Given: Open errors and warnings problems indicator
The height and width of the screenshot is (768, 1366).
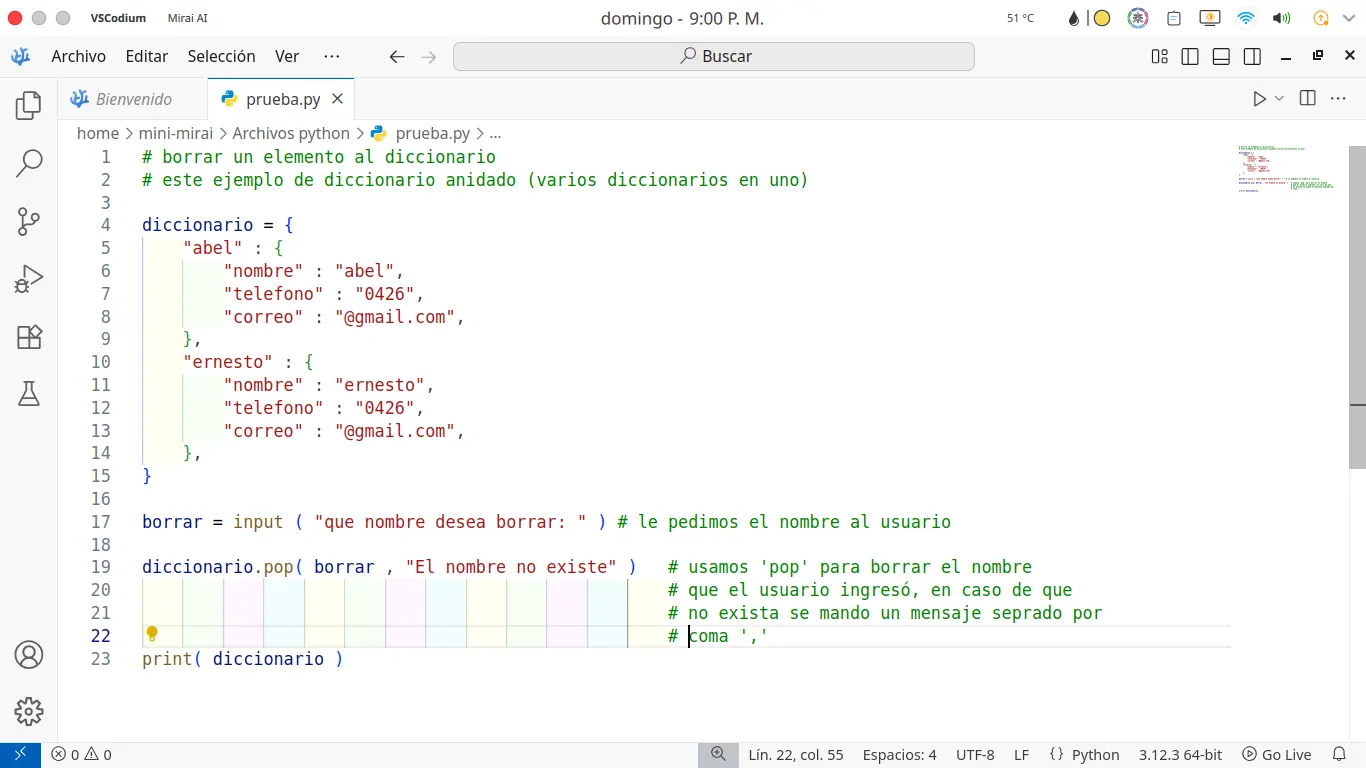Looking at the screenshot, I should (x=82, y=755).
